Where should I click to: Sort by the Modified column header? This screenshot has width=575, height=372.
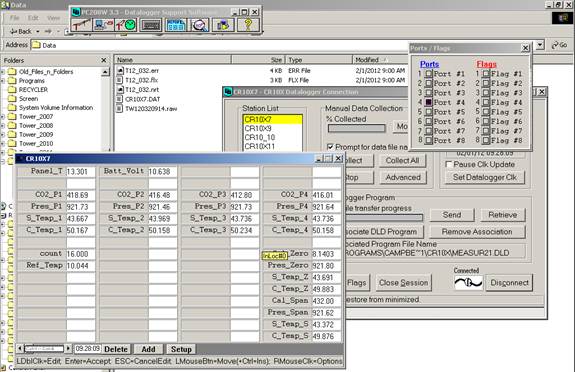[380, 60]
